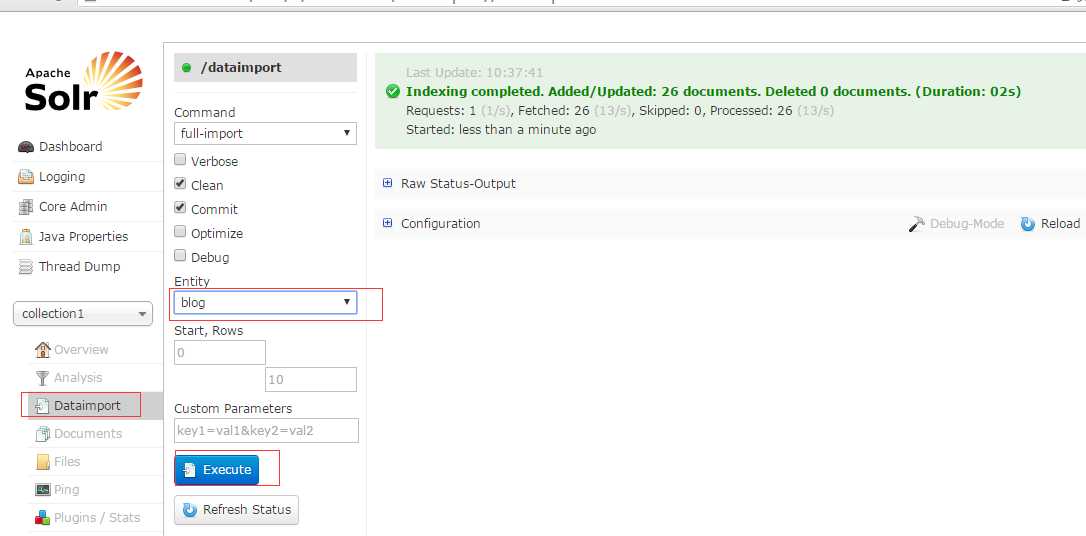Click the Refresh Status circular arrow icon
The image size is (1086, 536).
click(x=189, y=510)
